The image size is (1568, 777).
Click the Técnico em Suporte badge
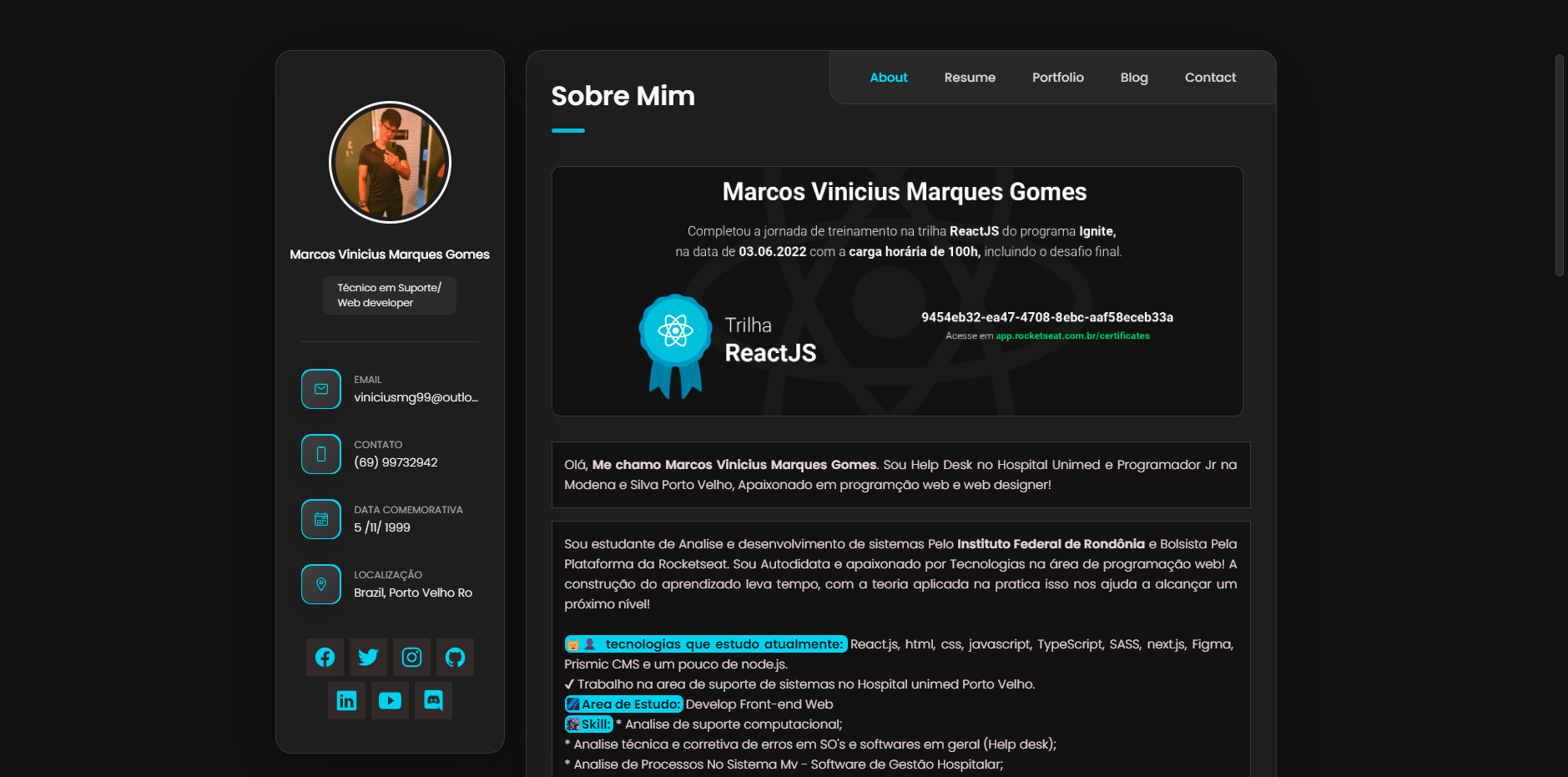(x=389, y=295)
